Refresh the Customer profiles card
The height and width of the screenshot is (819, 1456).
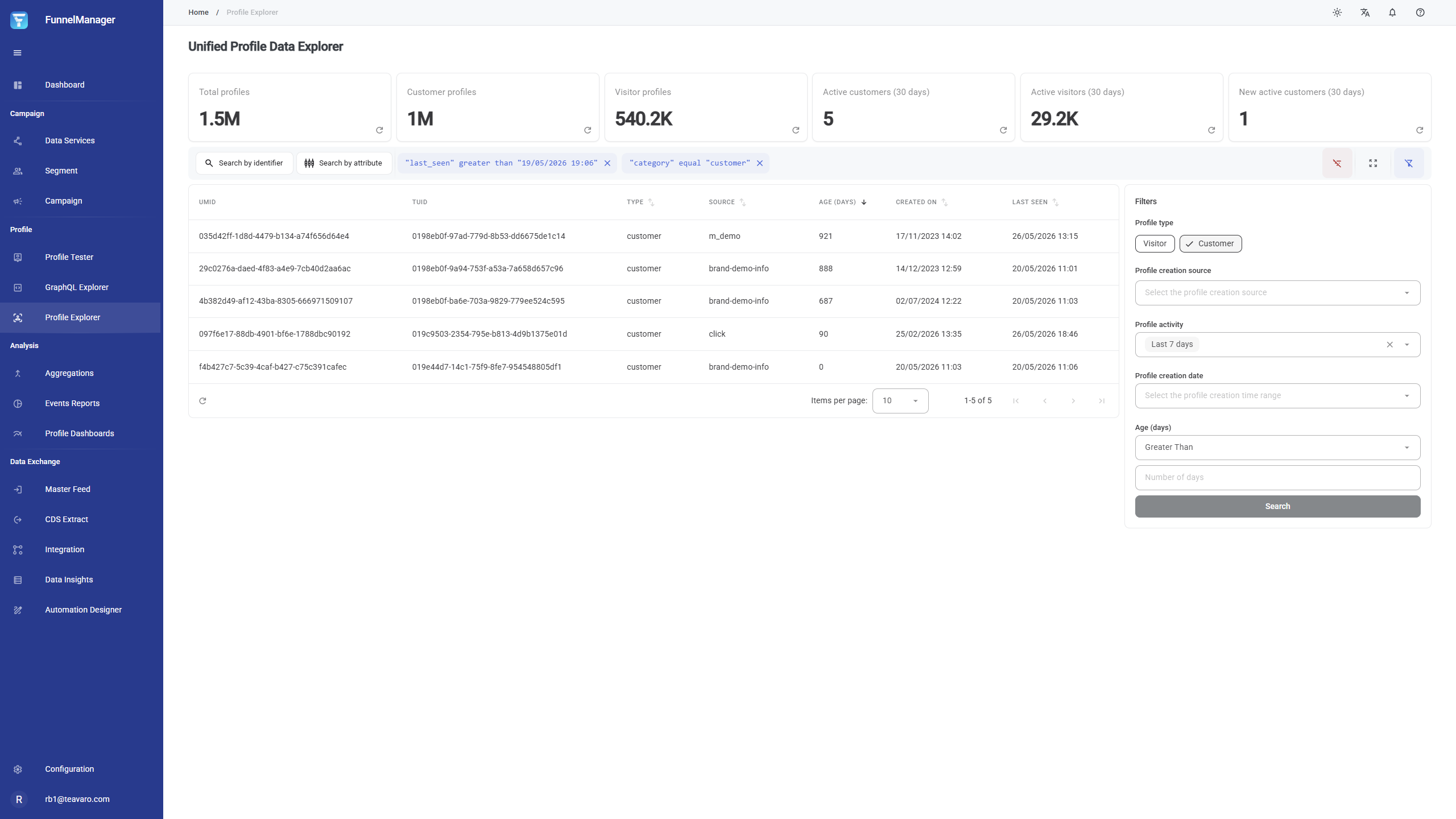point(588,130)
